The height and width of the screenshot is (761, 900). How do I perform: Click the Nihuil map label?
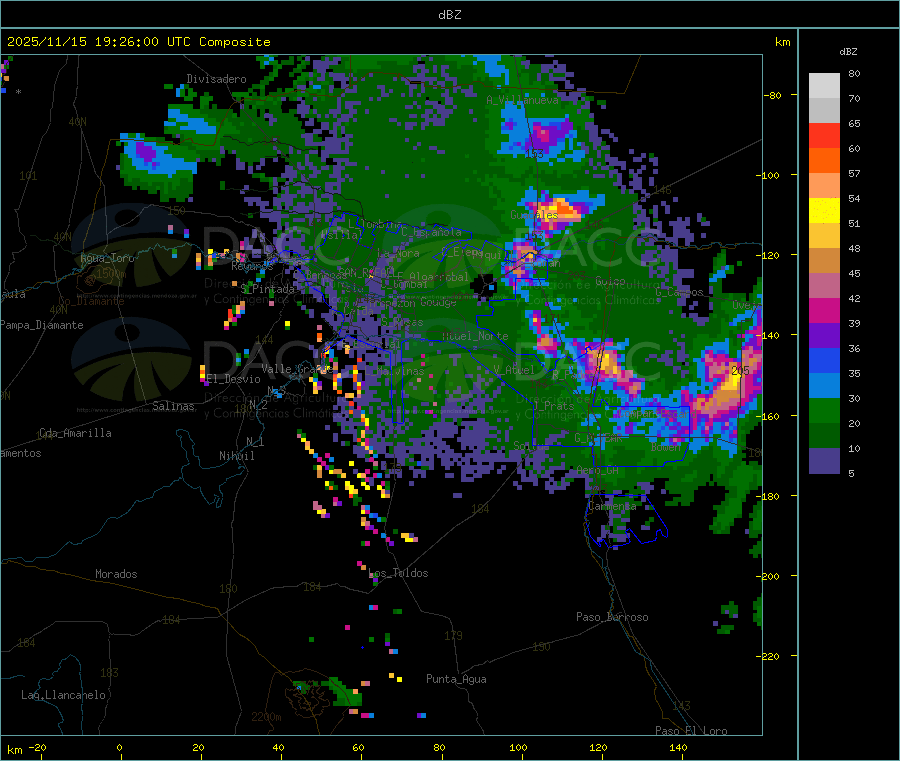(x=237, y=456)
